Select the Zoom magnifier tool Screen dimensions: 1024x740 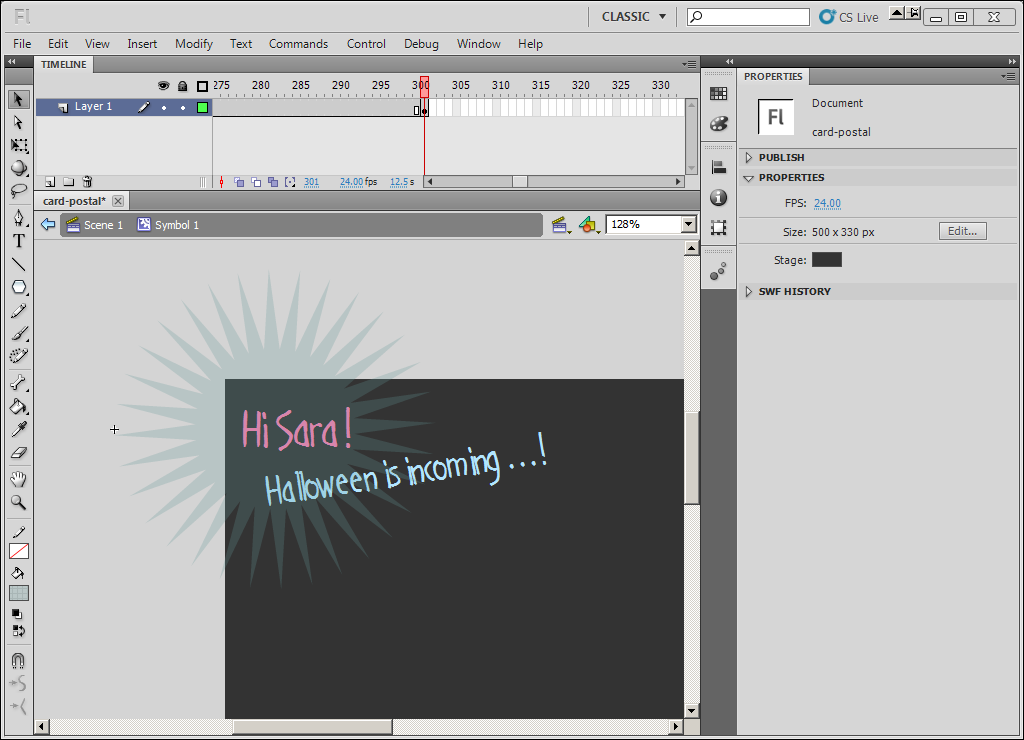pos(19,502)
